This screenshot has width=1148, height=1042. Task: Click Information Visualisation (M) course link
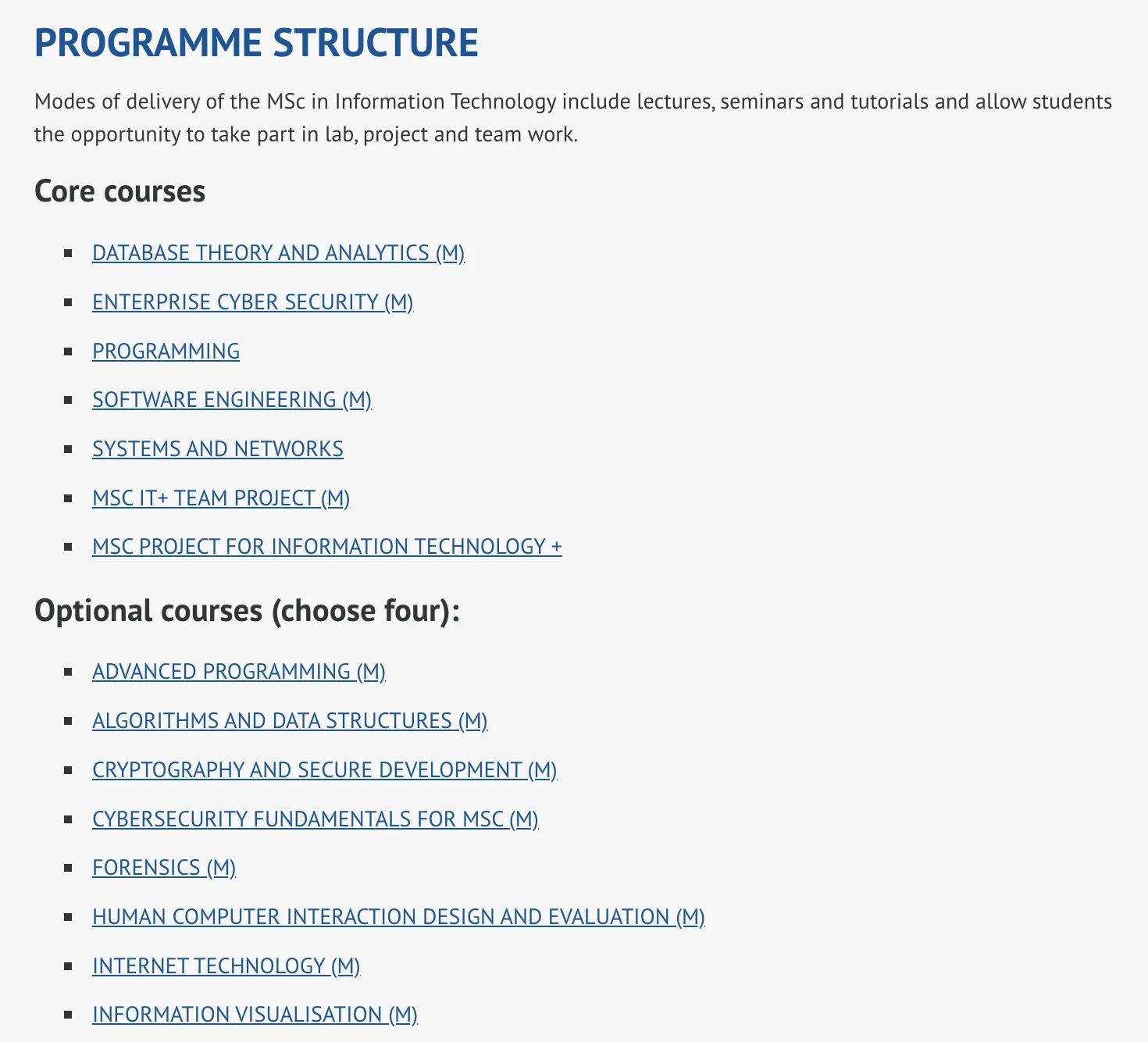click(255, 1015)
